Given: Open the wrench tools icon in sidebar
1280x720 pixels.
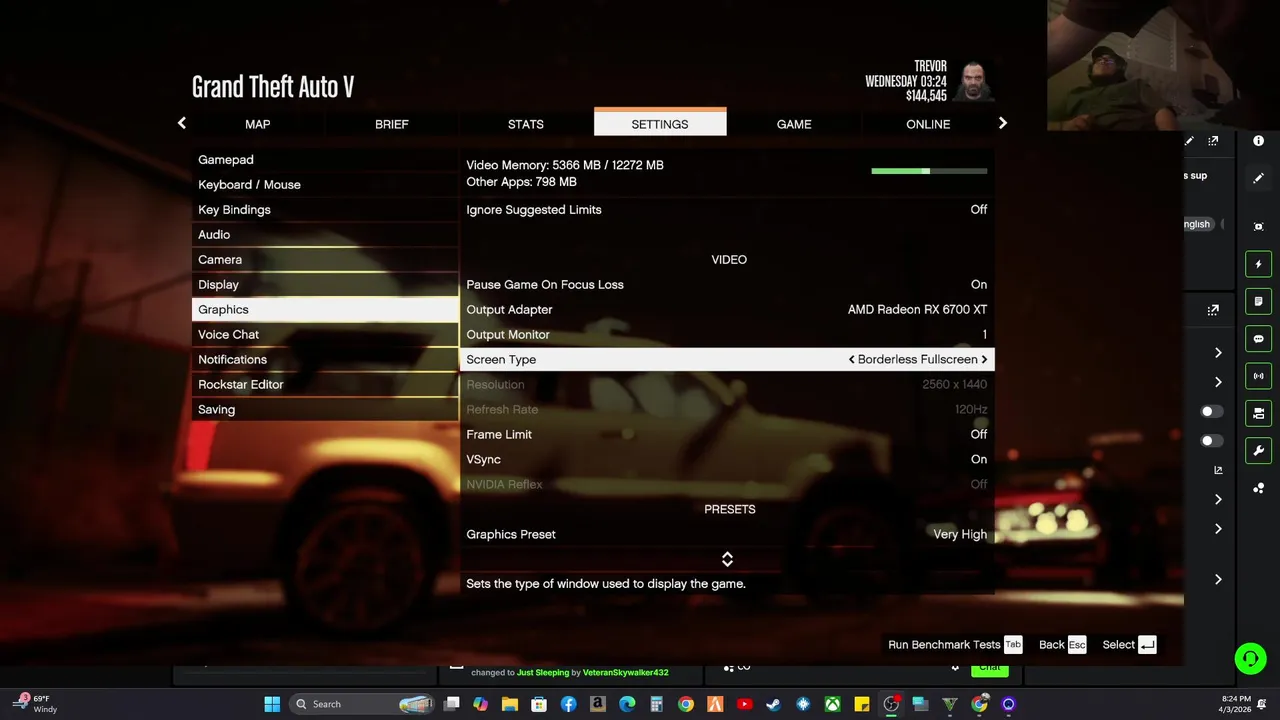Looking at the screenshot, I should (x=1258, y=451).
